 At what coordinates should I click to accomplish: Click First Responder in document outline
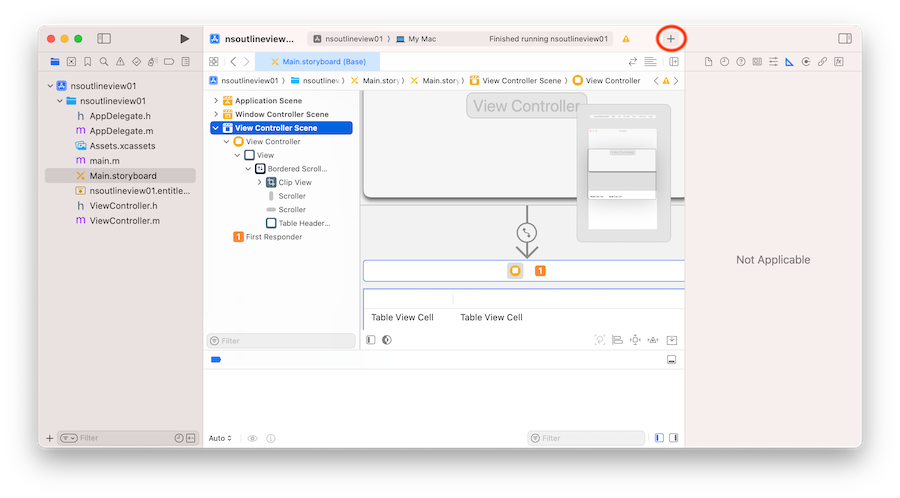click(273, 237)
